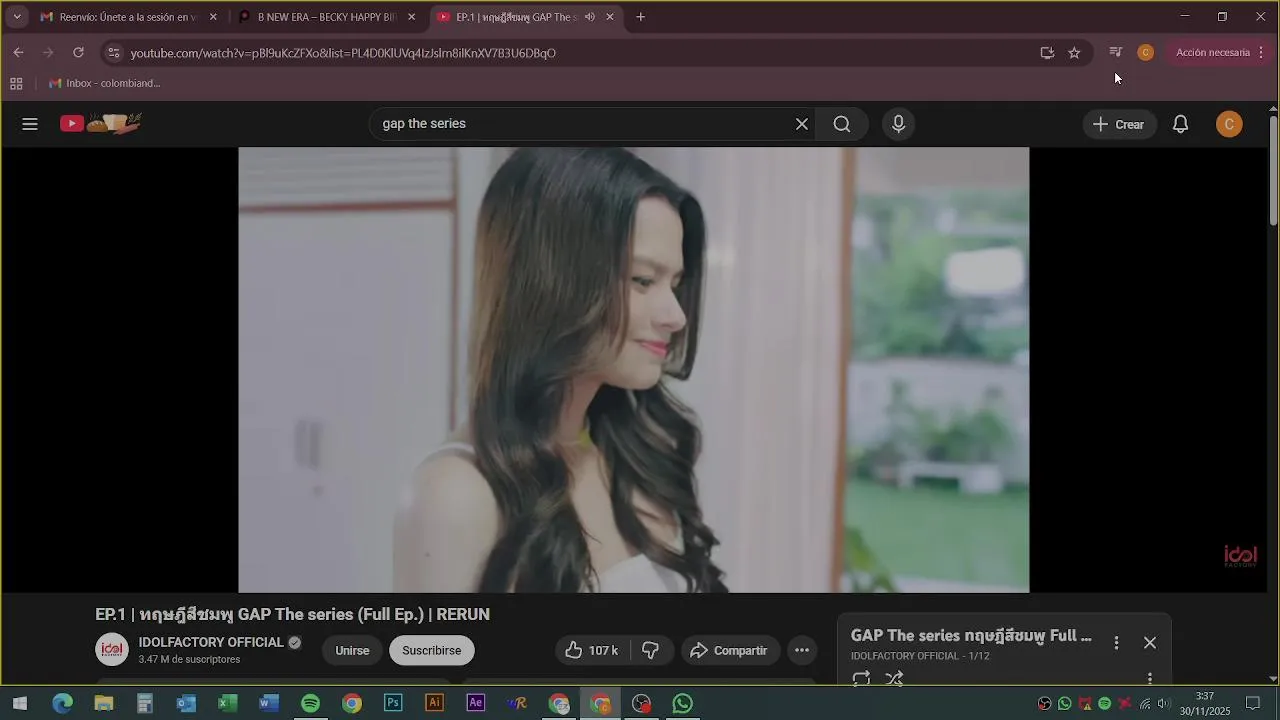Go back to the previous page
This screenshot has width=1280, height=720.
pyautogui.click(x=18, y=53)
